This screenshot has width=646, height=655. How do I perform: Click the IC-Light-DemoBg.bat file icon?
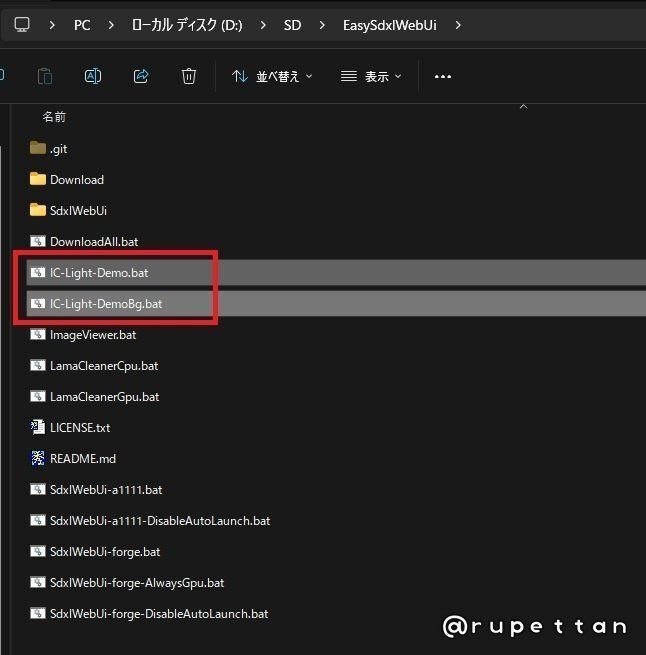tap(38, 303)
